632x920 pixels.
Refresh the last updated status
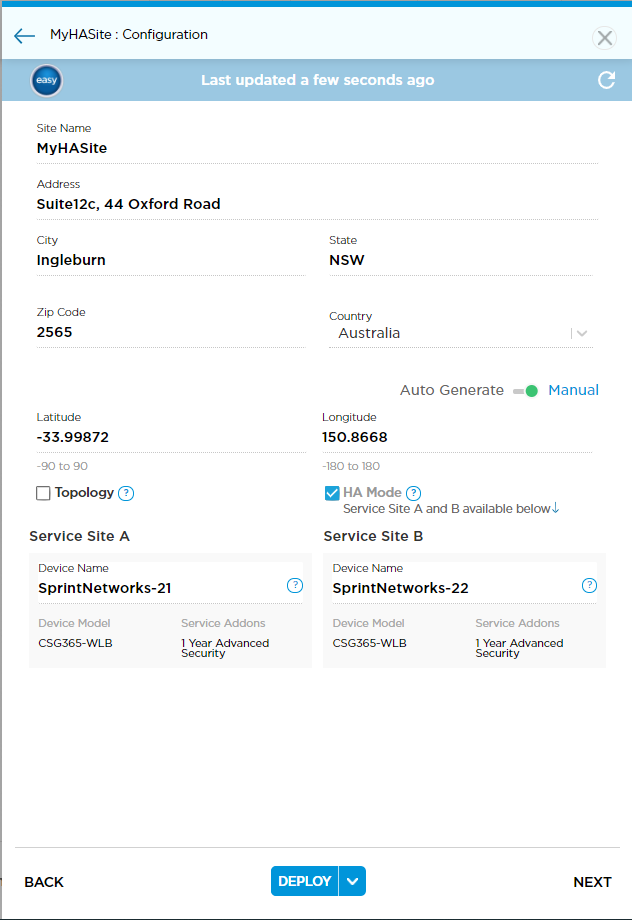(x=606, y=80)
